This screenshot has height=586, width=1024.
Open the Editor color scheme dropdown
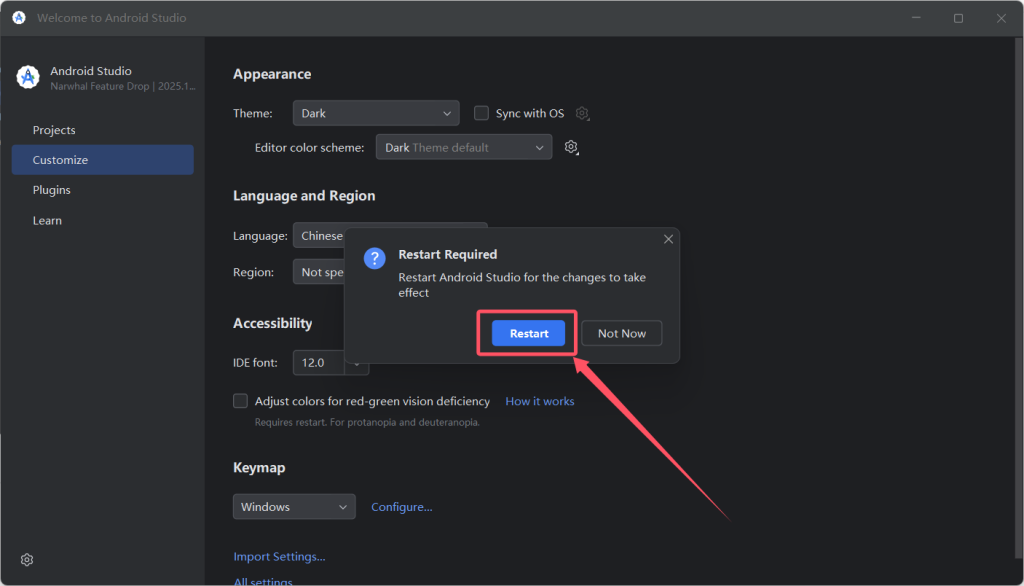(x=464, y=147)
